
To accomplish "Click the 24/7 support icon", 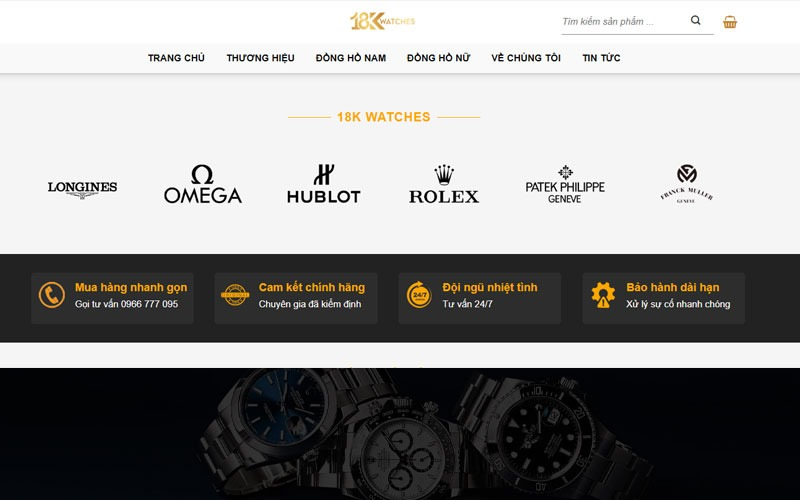I will click(x=419, y=295).
